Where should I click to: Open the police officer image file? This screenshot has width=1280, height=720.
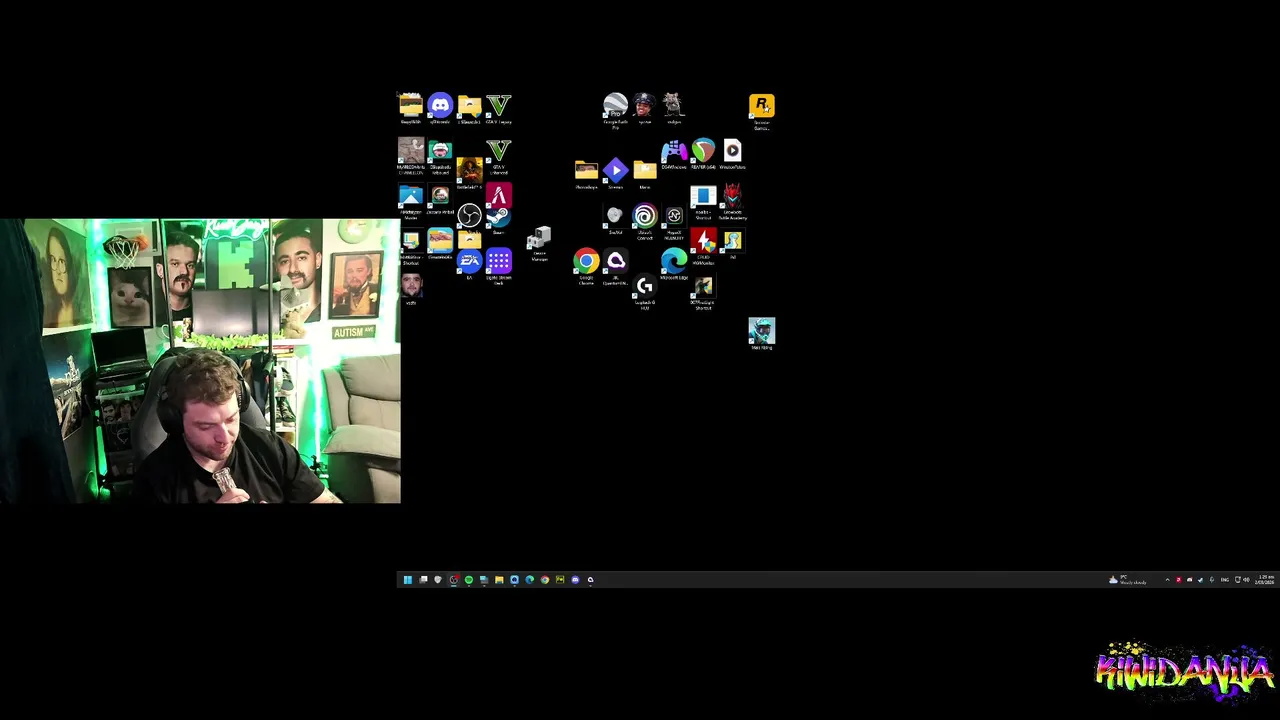[644, 105]
